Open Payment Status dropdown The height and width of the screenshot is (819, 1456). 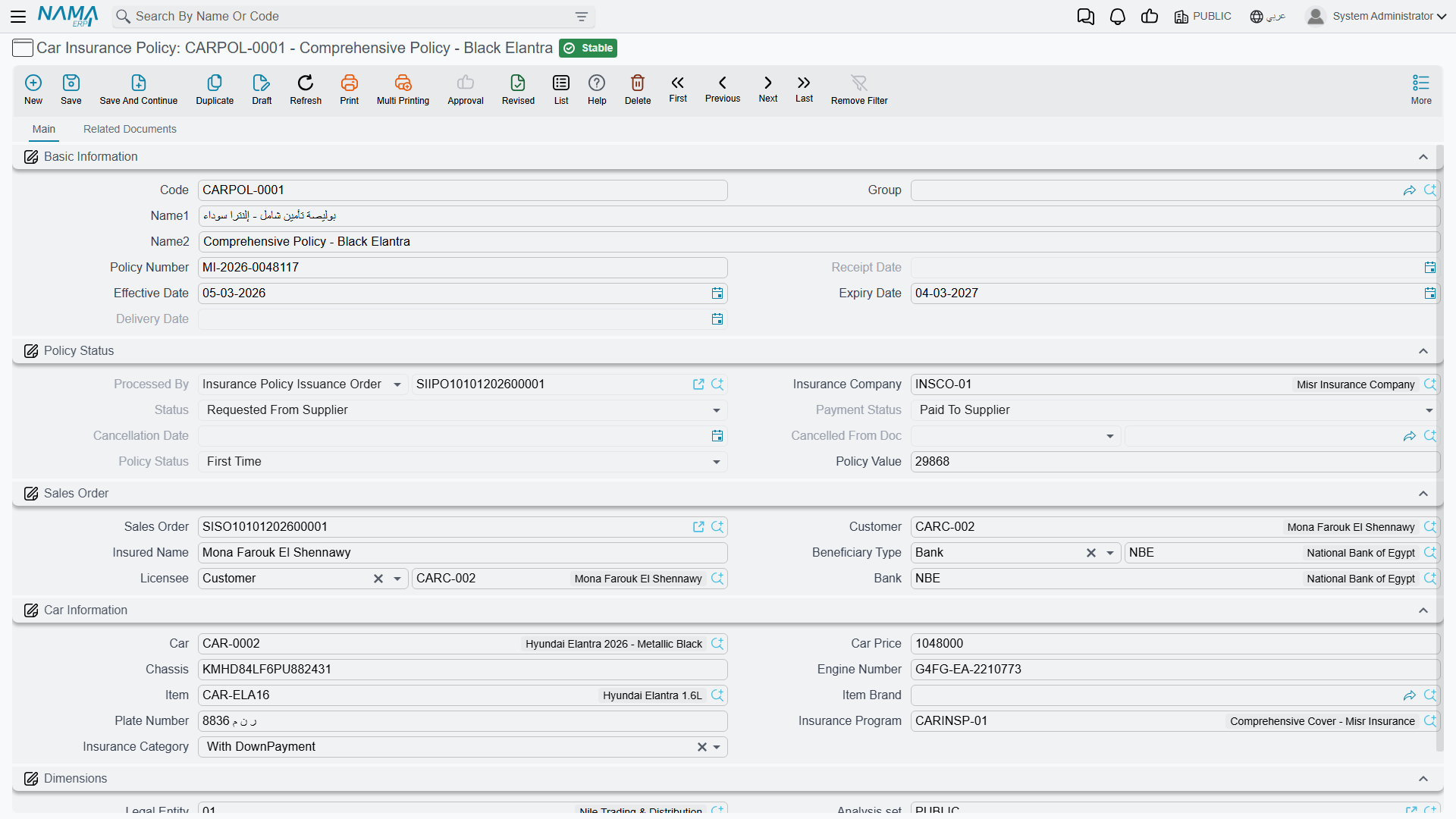(1429, 410)
